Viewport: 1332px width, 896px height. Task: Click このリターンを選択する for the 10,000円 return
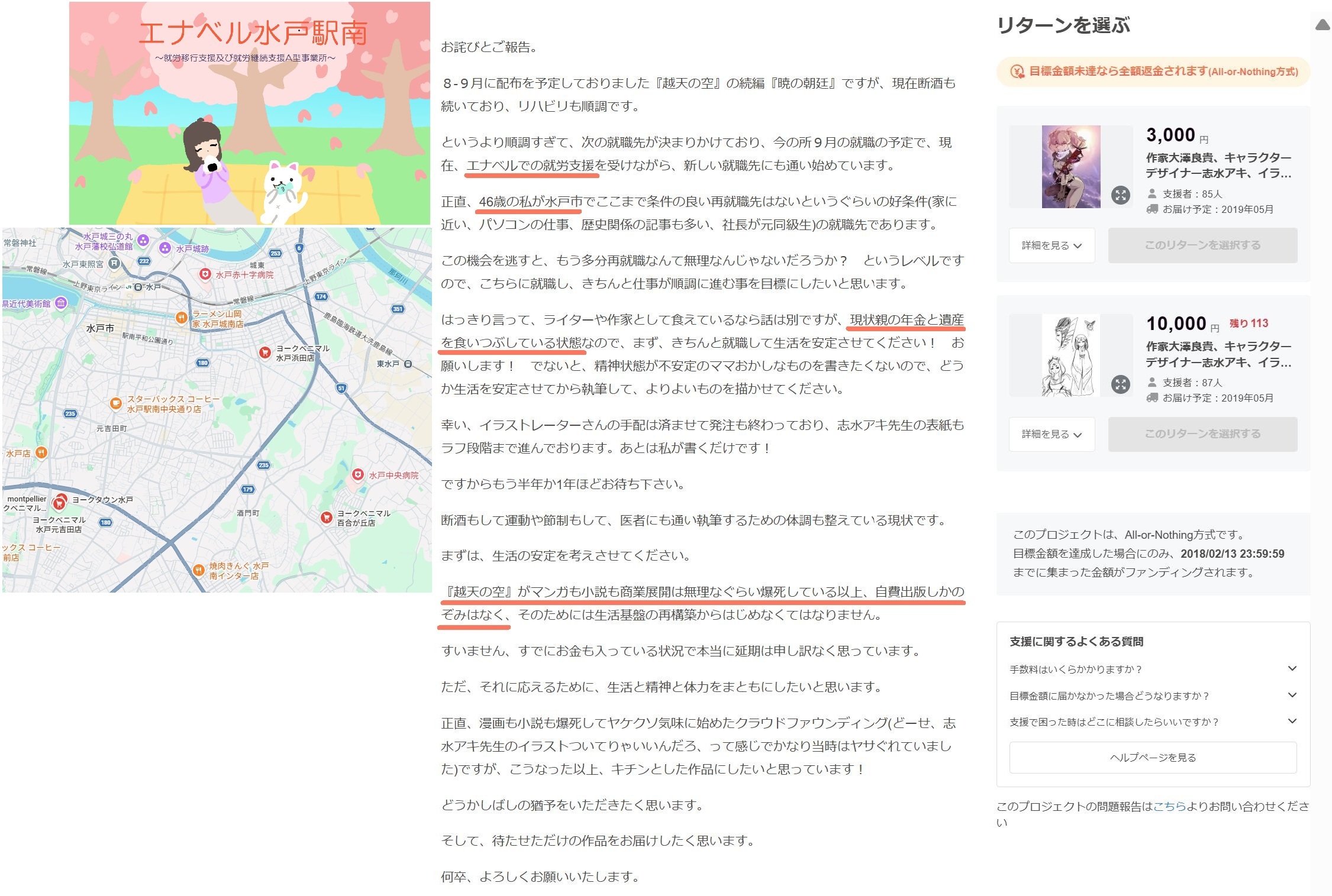(1202, 434)
